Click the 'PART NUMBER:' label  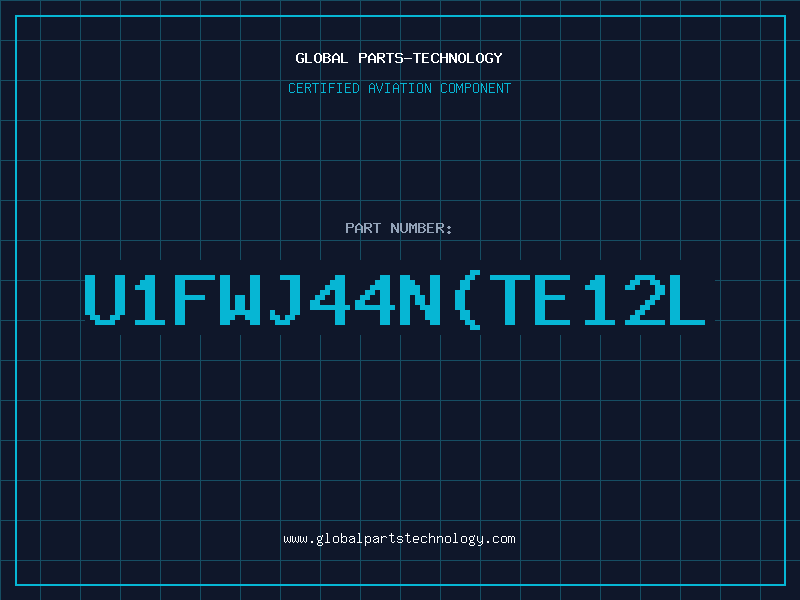tap(399, 228)
